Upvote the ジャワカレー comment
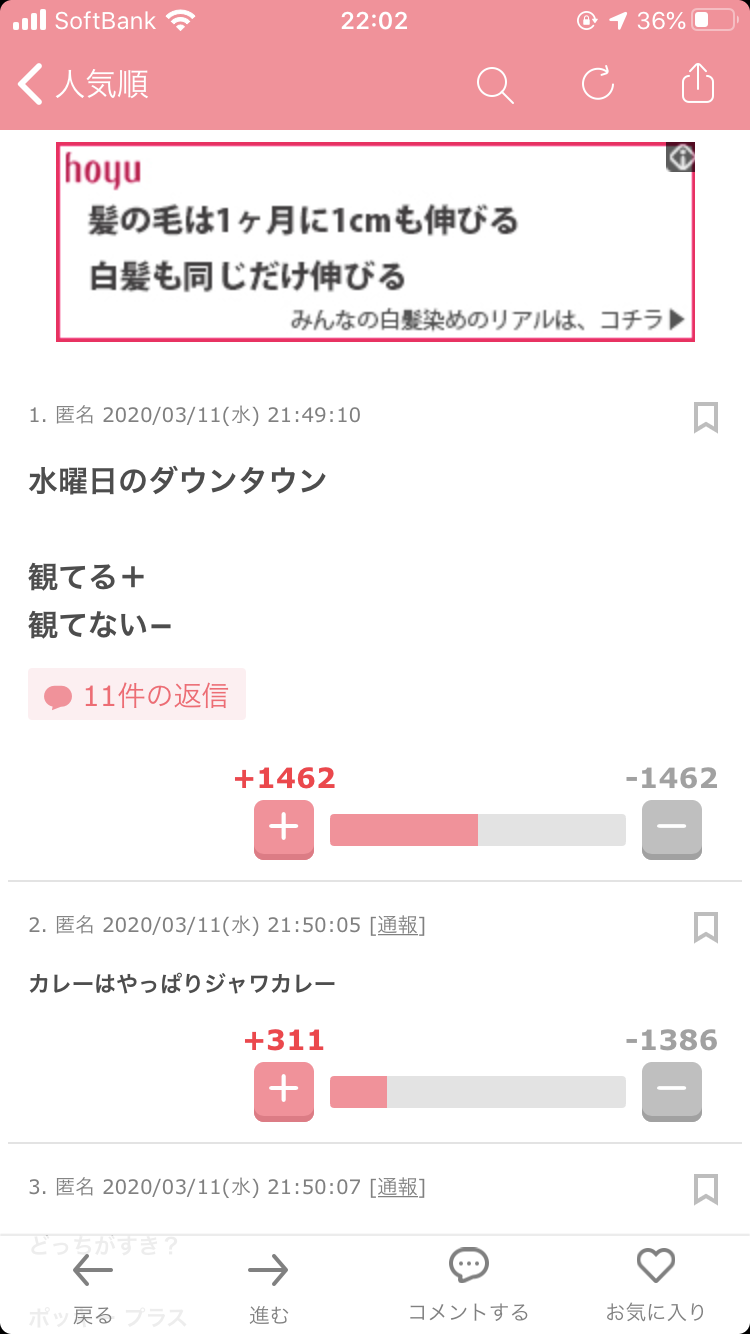Screen dimensions: 750x1334 point(284,1091)
